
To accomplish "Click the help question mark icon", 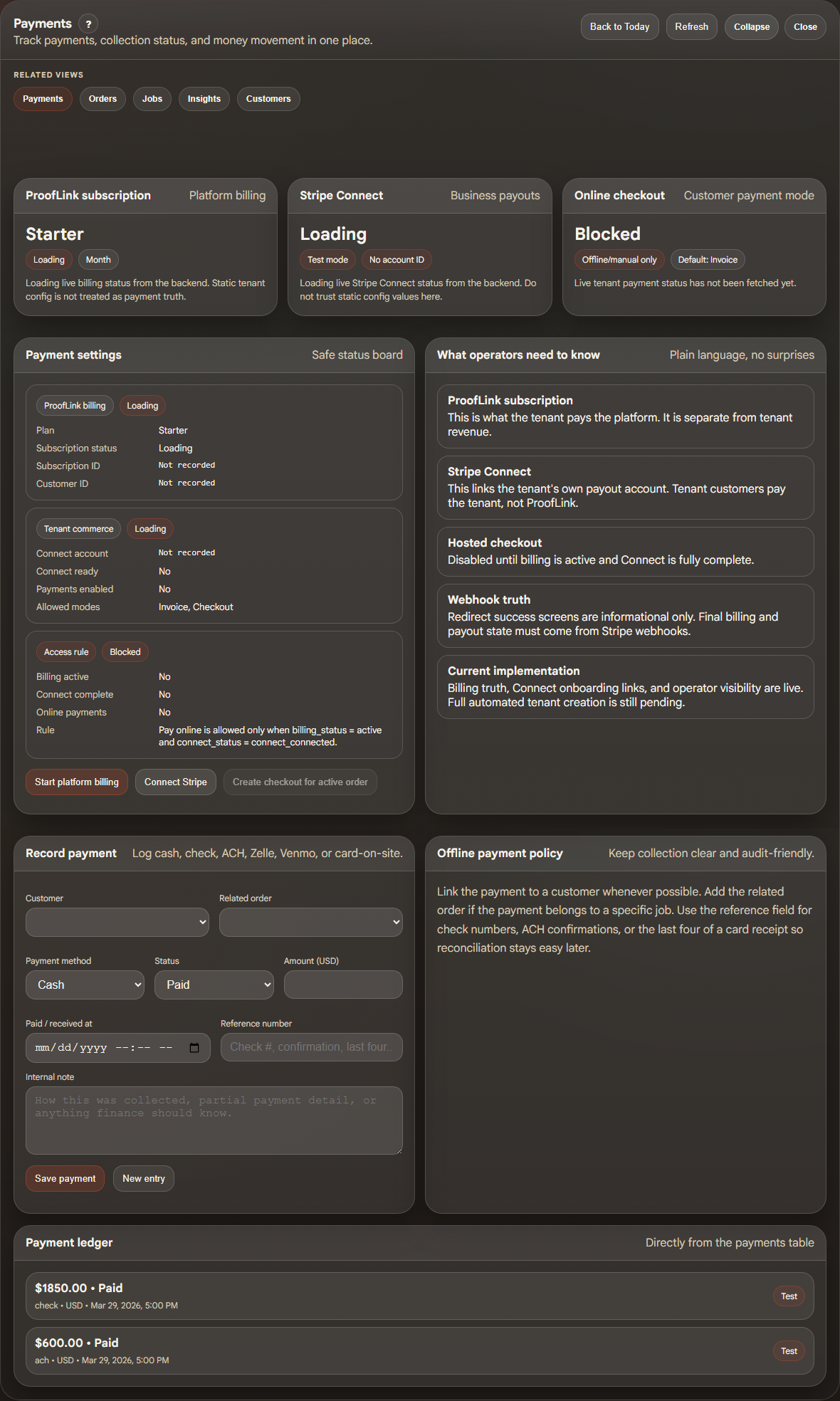I will (88, 24).
